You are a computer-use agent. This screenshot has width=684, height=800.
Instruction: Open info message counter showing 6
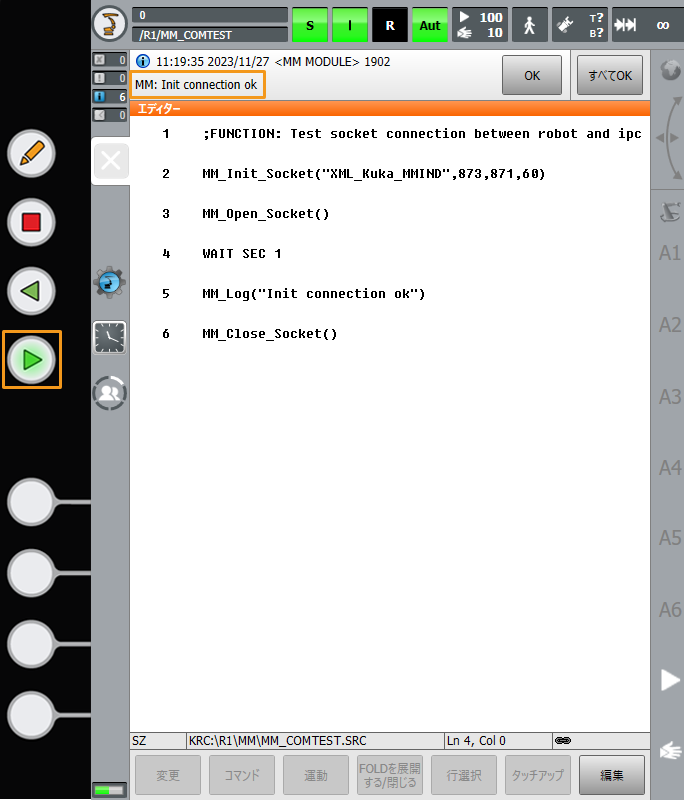pos(110,96)
